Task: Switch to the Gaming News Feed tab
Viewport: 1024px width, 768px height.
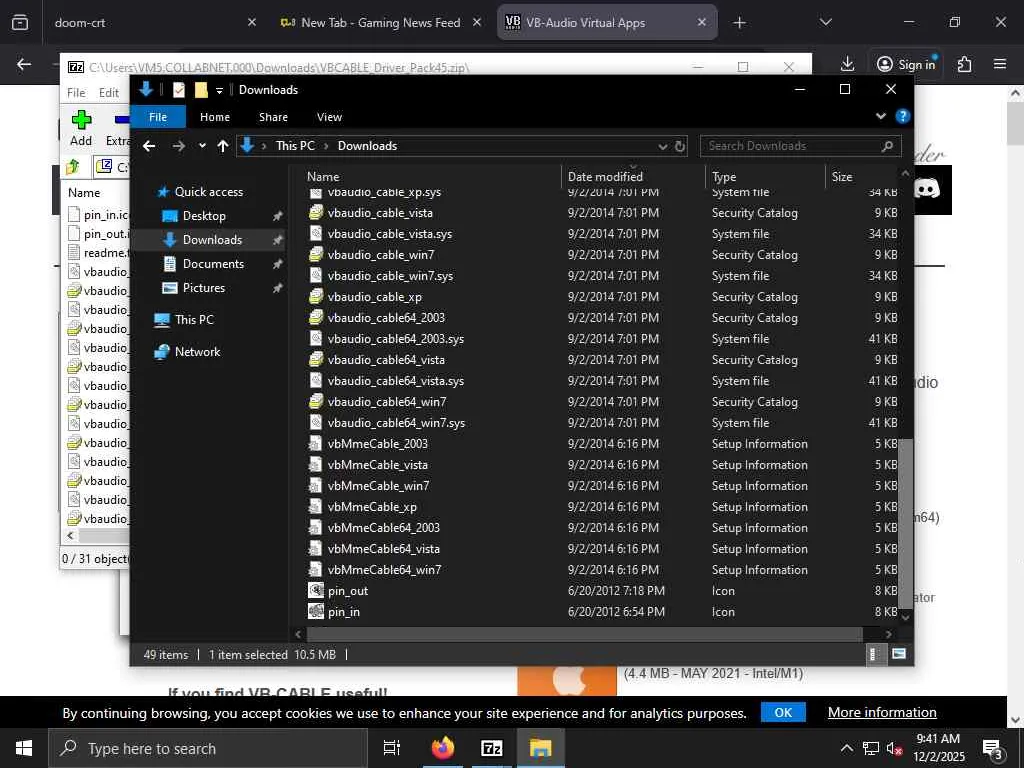Action: 381,23
